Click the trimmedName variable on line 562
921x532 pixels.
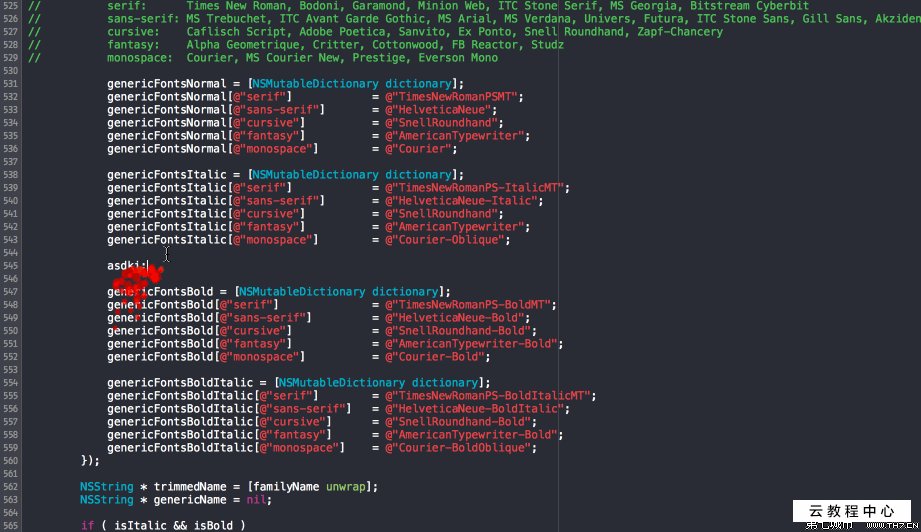click(x=190, y=486)
